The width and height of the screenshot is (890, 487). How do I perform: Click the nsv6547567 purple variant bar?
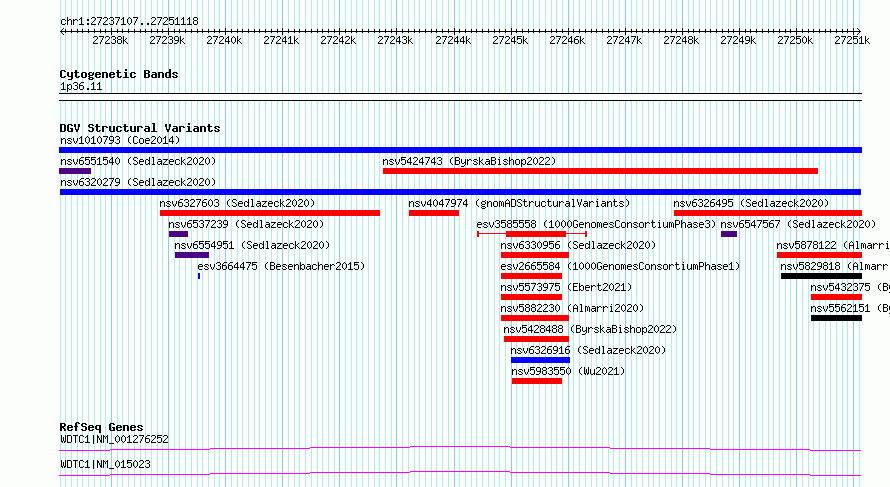pos(729,234)
